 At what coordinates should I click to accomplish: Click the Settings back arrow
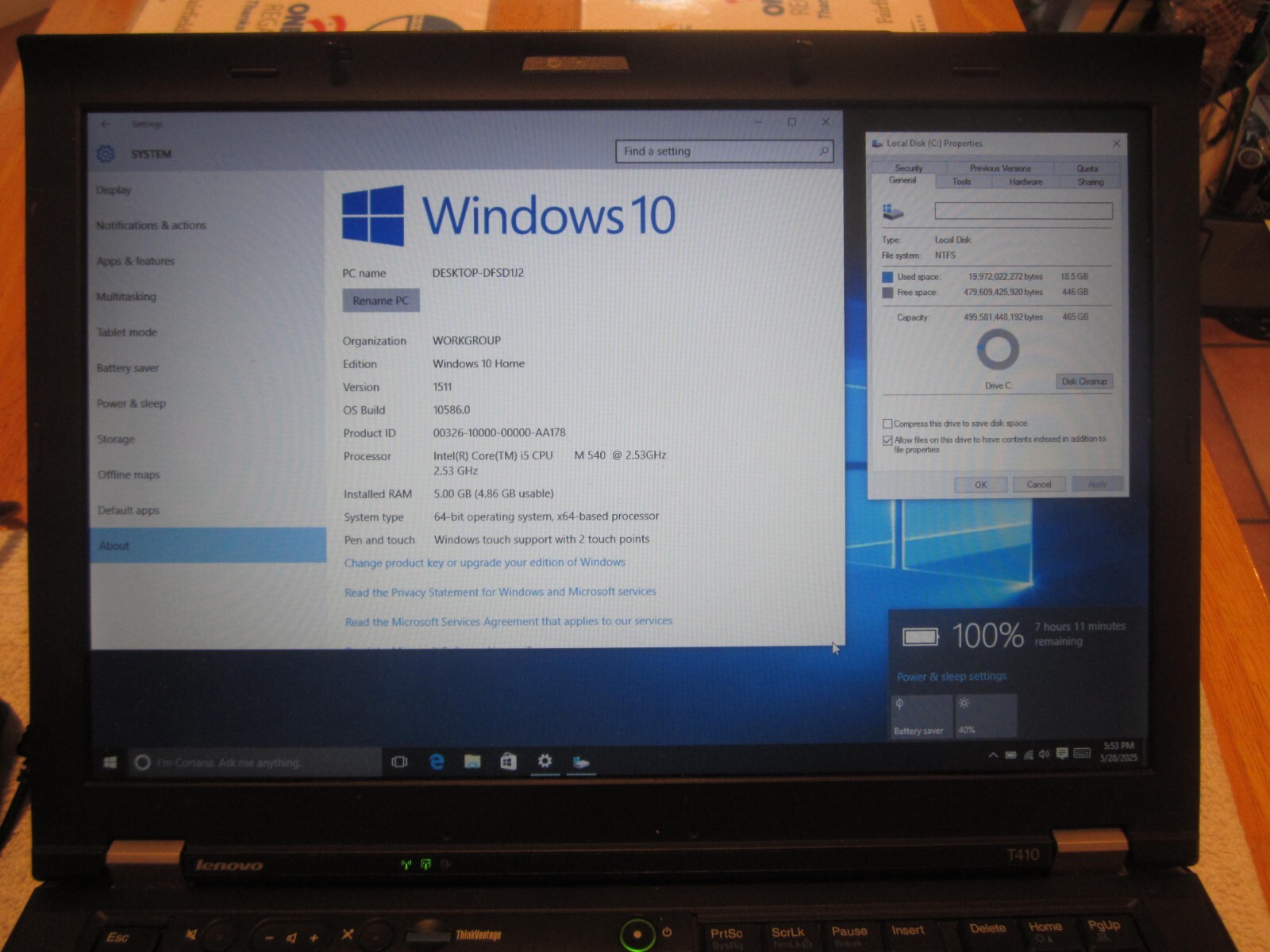pos(106,124)
